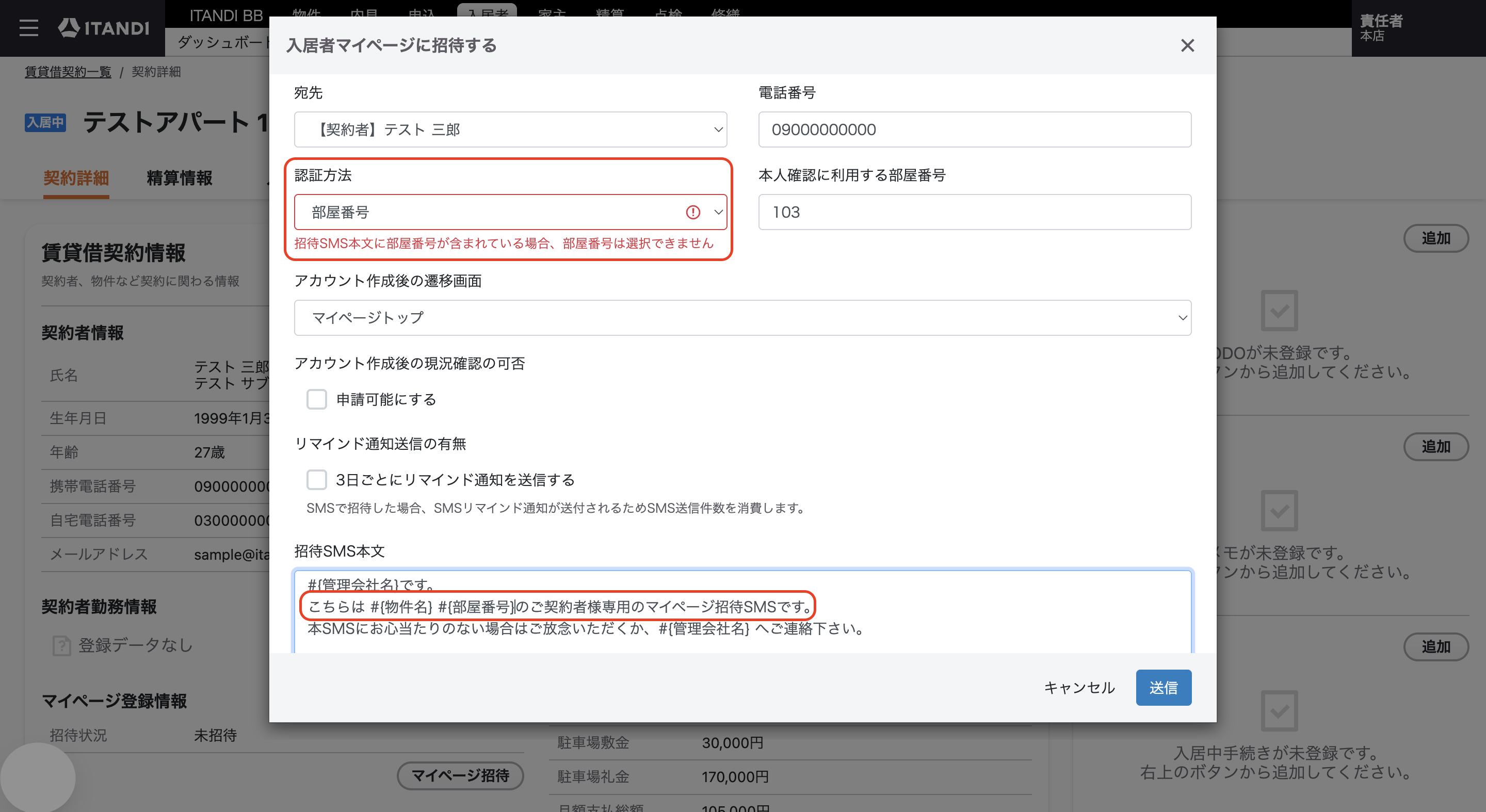Click the 27歳 age value

(209, 452)
